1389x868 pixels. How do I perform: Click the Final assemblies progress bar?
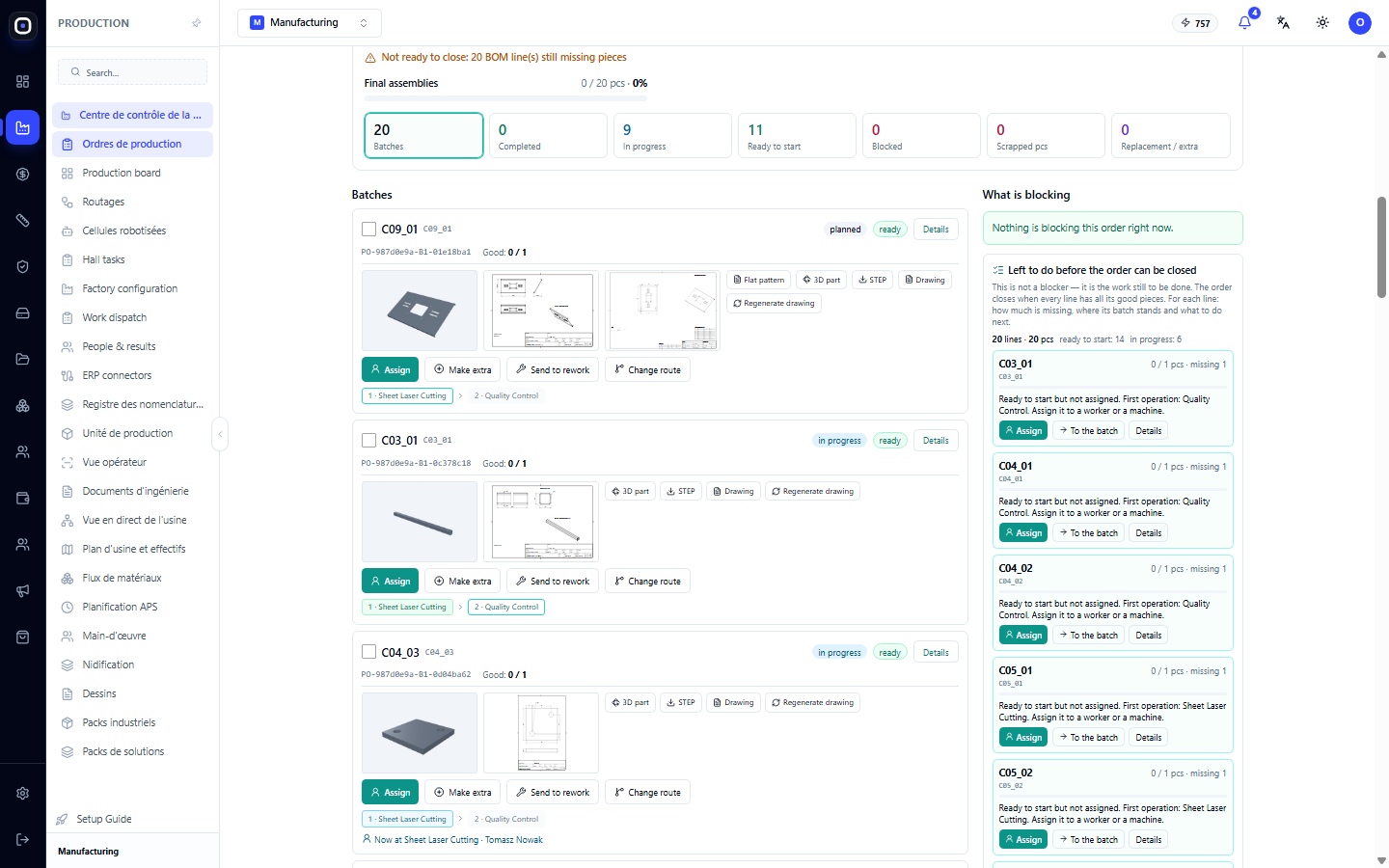click(505, 97)
